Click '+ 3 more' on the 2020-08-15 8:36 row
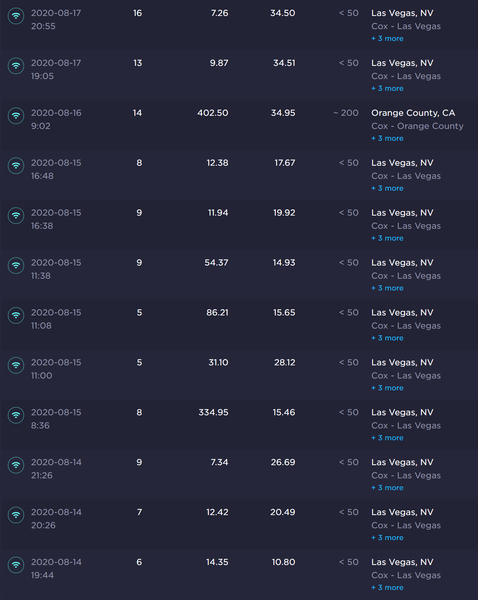478x600 pixels. tap(387, 438)
